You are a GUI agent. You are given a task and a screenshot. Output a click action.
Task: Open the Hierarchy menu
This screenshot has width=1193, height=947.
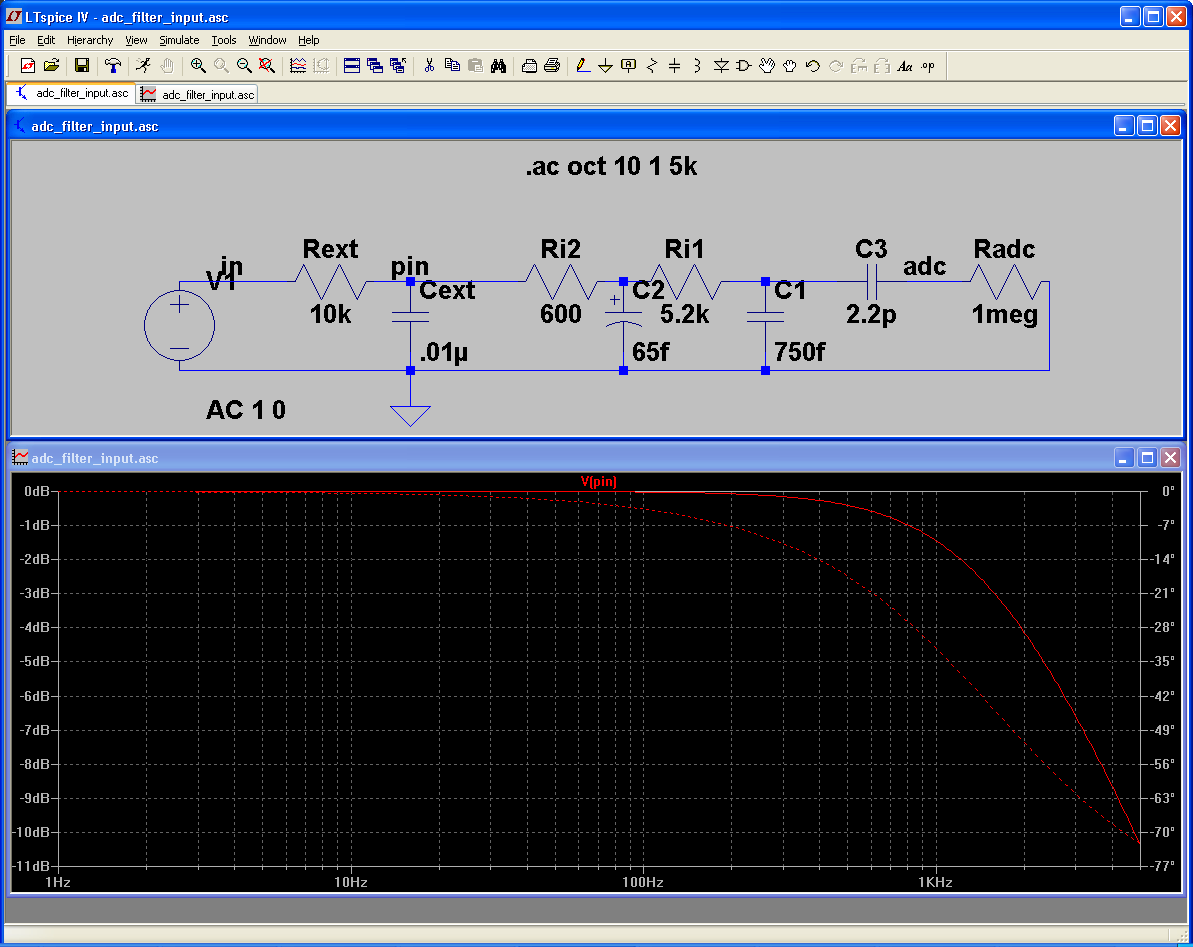90,40
